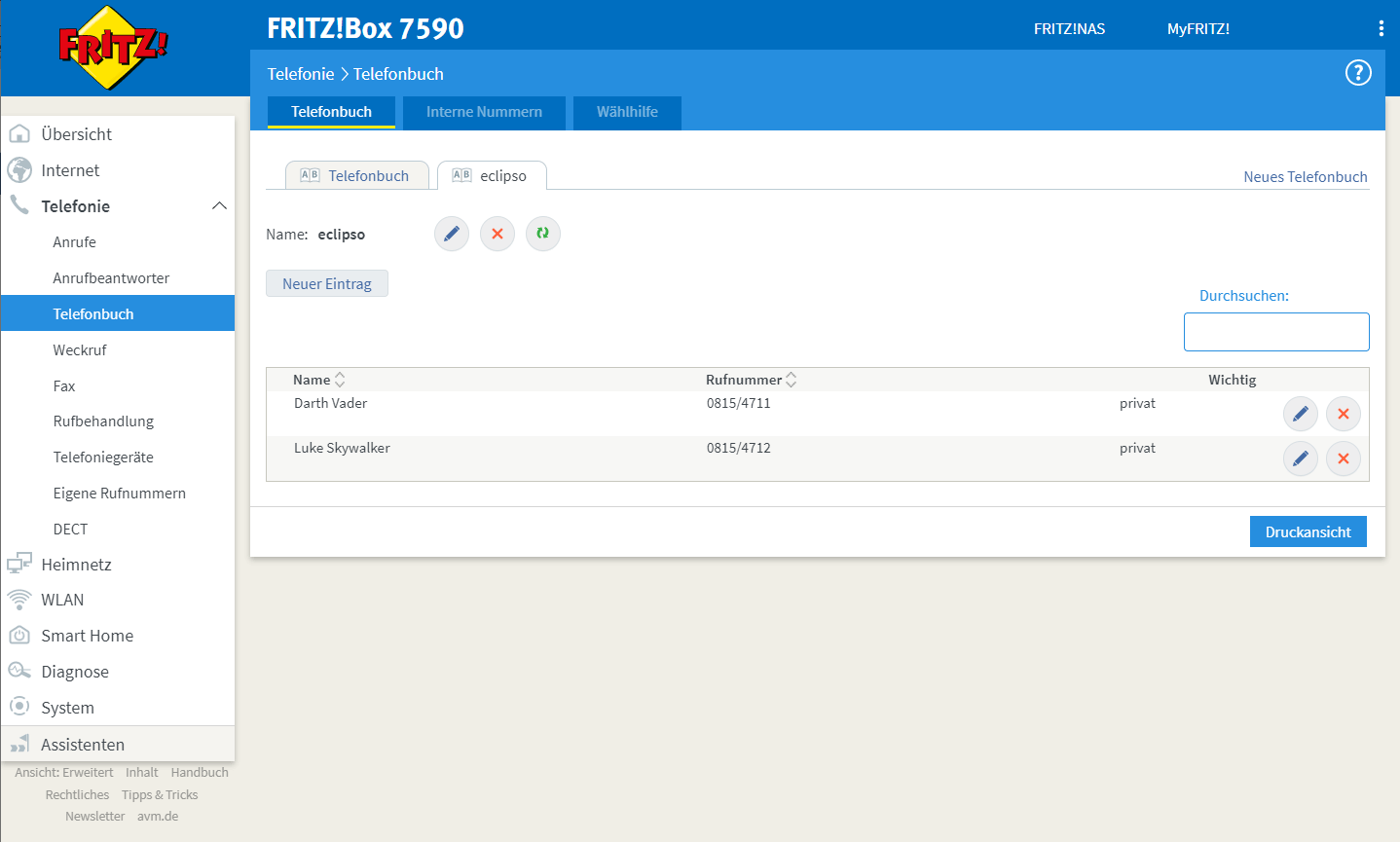This screenshot has width=1400, height=842.
Task: Click the address book icon on Telefonbuch tab
Action: click(310, 175)
